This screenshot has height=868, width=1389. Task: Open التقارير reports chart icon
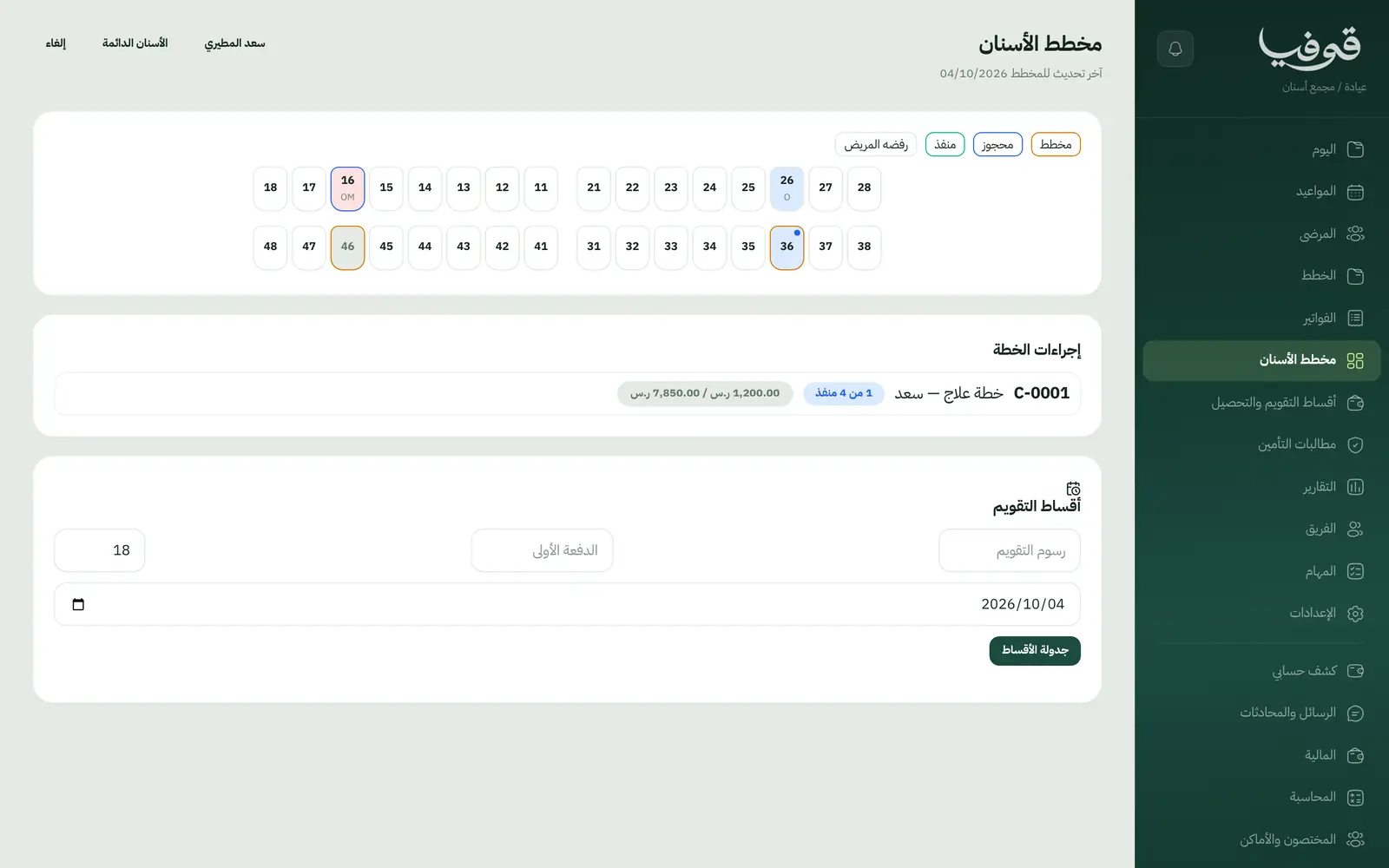pos(1355,487)
